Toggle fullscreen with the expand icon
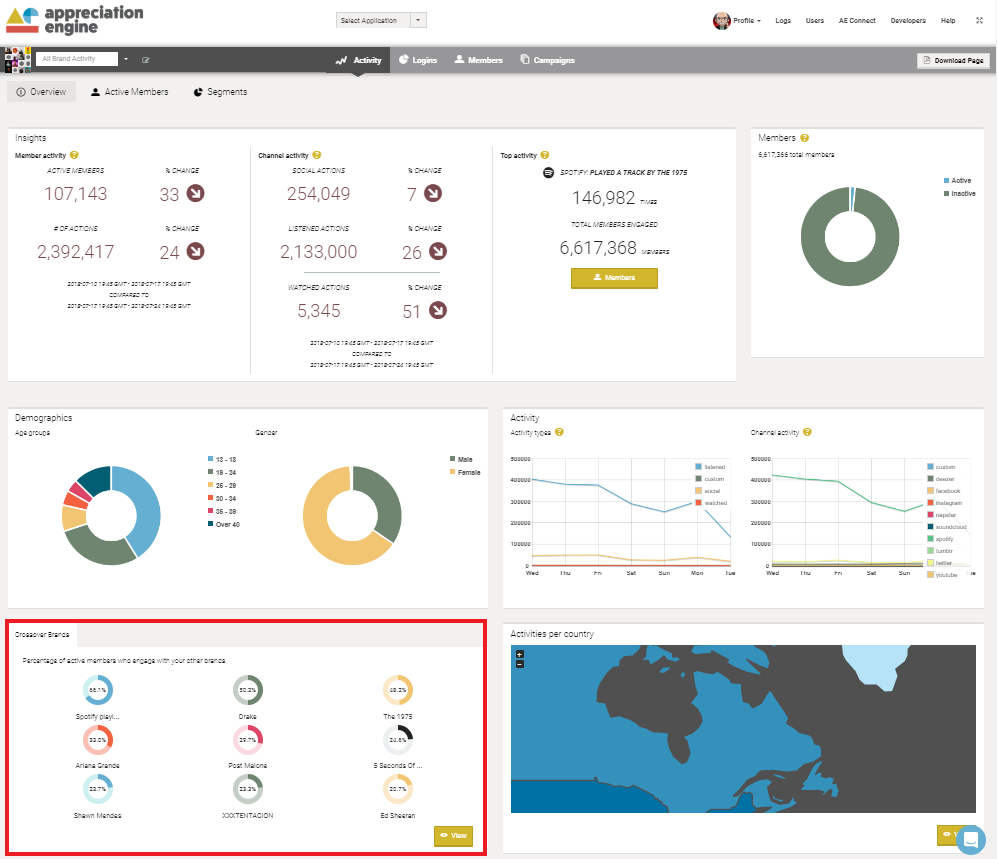Image resolution: width=997 pixels, height=859 pixels. click(x=979, y=21)
